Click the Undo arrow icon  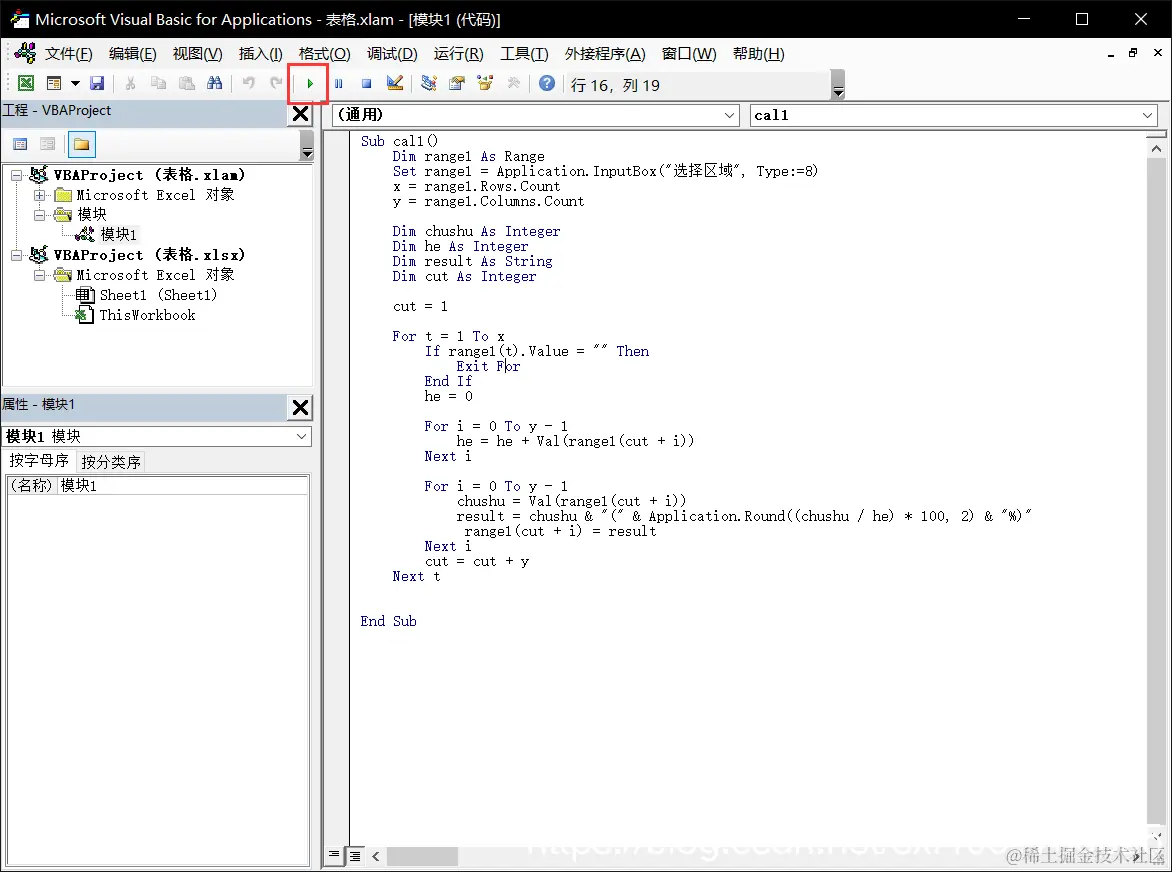coord(249,84)
